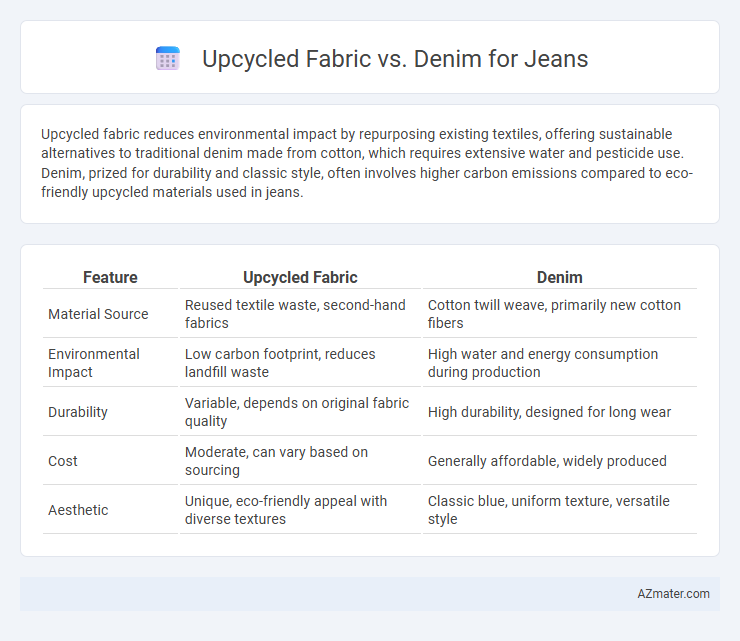Click the intro paragraph about upcycled fabric
The height and width of the screenshot is (641, 740).
(367, 163)
